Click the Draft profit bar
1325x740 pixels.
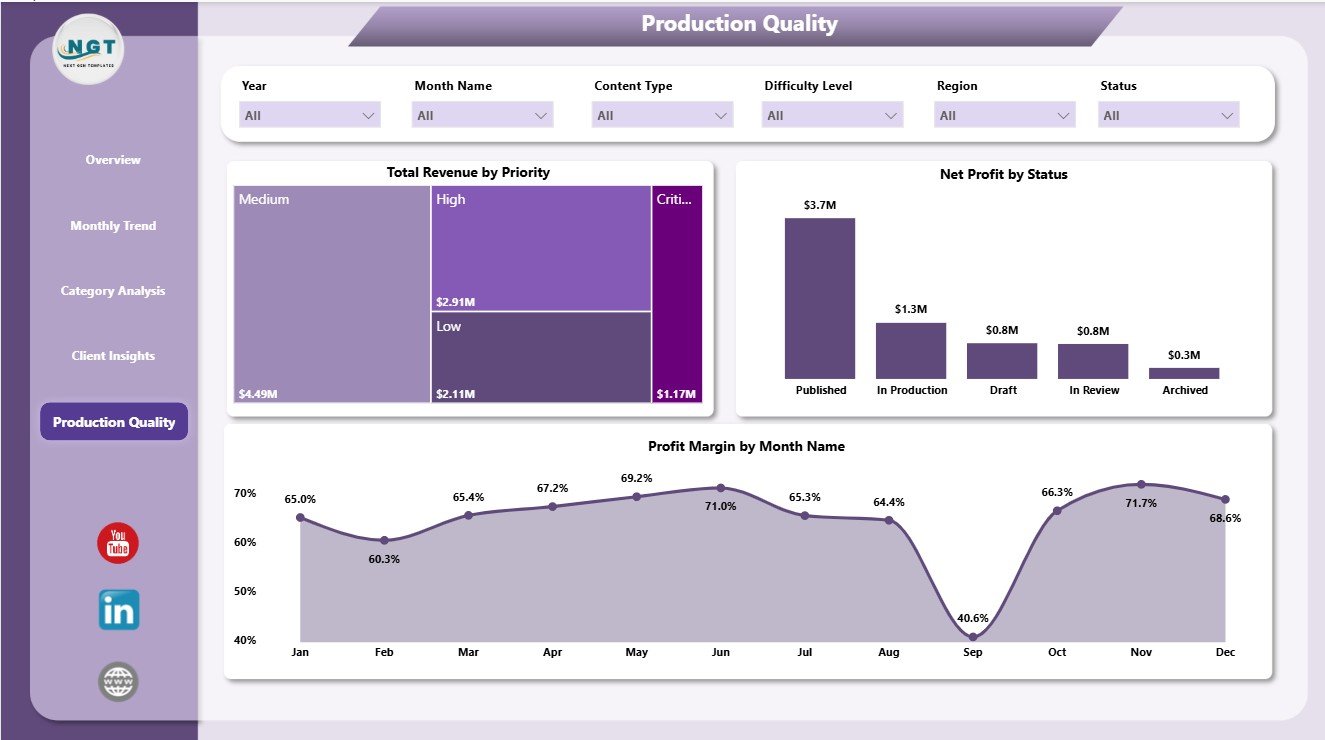(1002, 361)
